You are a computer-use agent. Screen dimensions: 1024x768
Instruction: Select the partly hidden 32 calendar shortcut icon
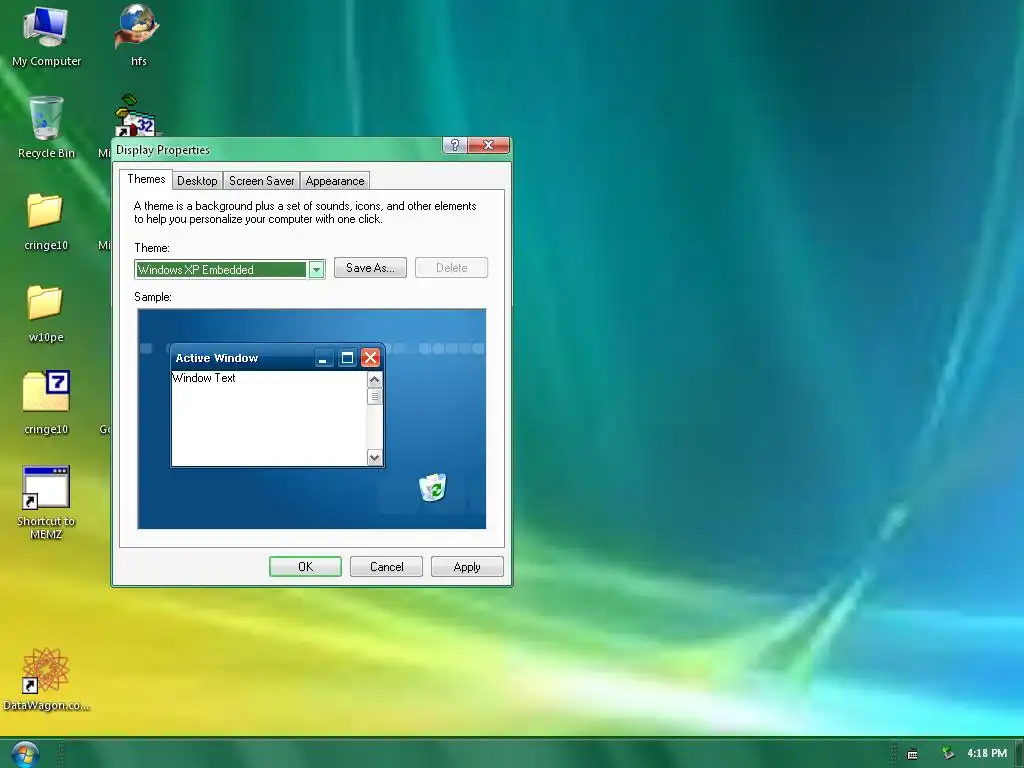click(x=138, y=116)
